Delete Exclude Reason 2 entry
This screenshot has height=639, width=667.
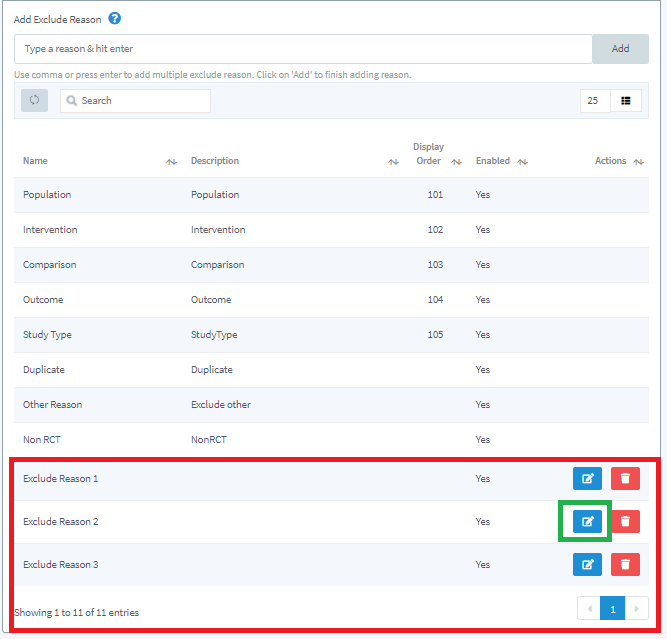[625, 522]
